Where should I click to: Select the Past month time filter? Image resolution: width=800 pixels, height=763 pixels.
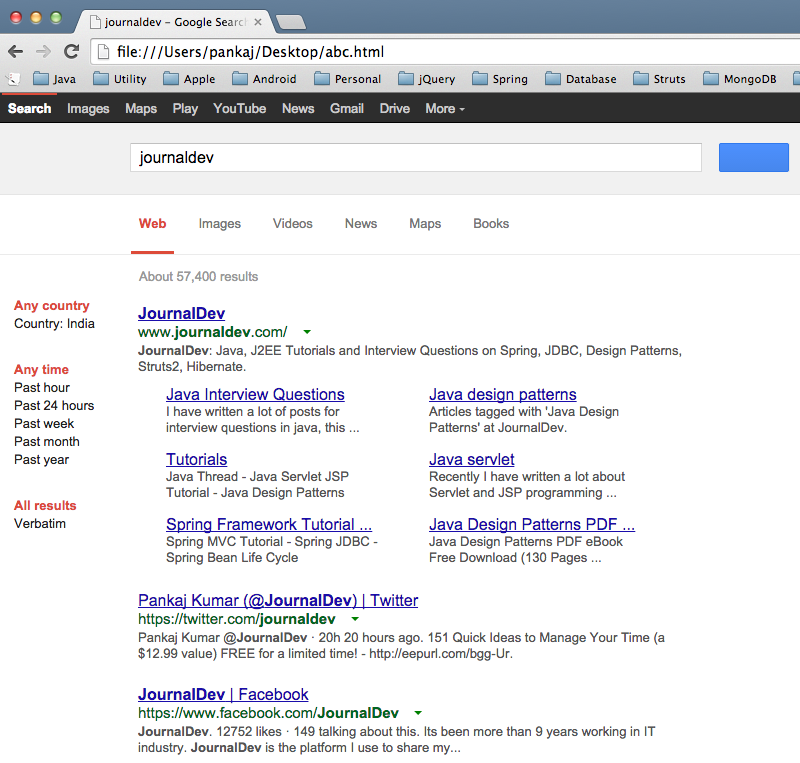tap(46, 441)
